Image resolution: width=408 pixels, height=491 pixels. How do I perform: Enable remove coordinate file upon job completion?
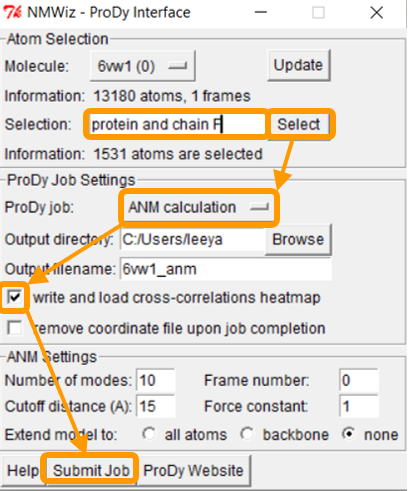(15, 328)
